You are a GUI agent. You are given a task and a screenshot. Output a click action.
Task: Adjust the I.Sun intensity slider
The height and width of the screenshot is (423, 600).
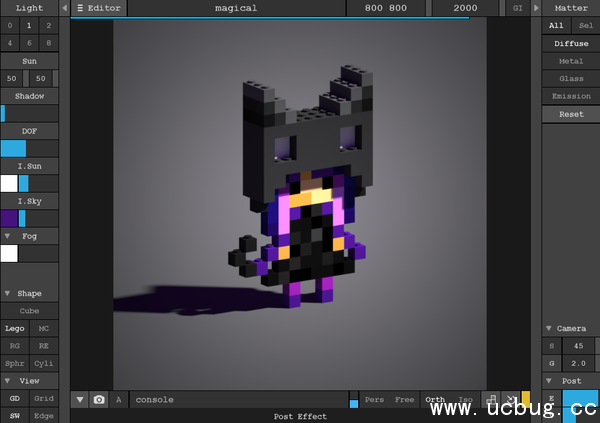[38, 183]
